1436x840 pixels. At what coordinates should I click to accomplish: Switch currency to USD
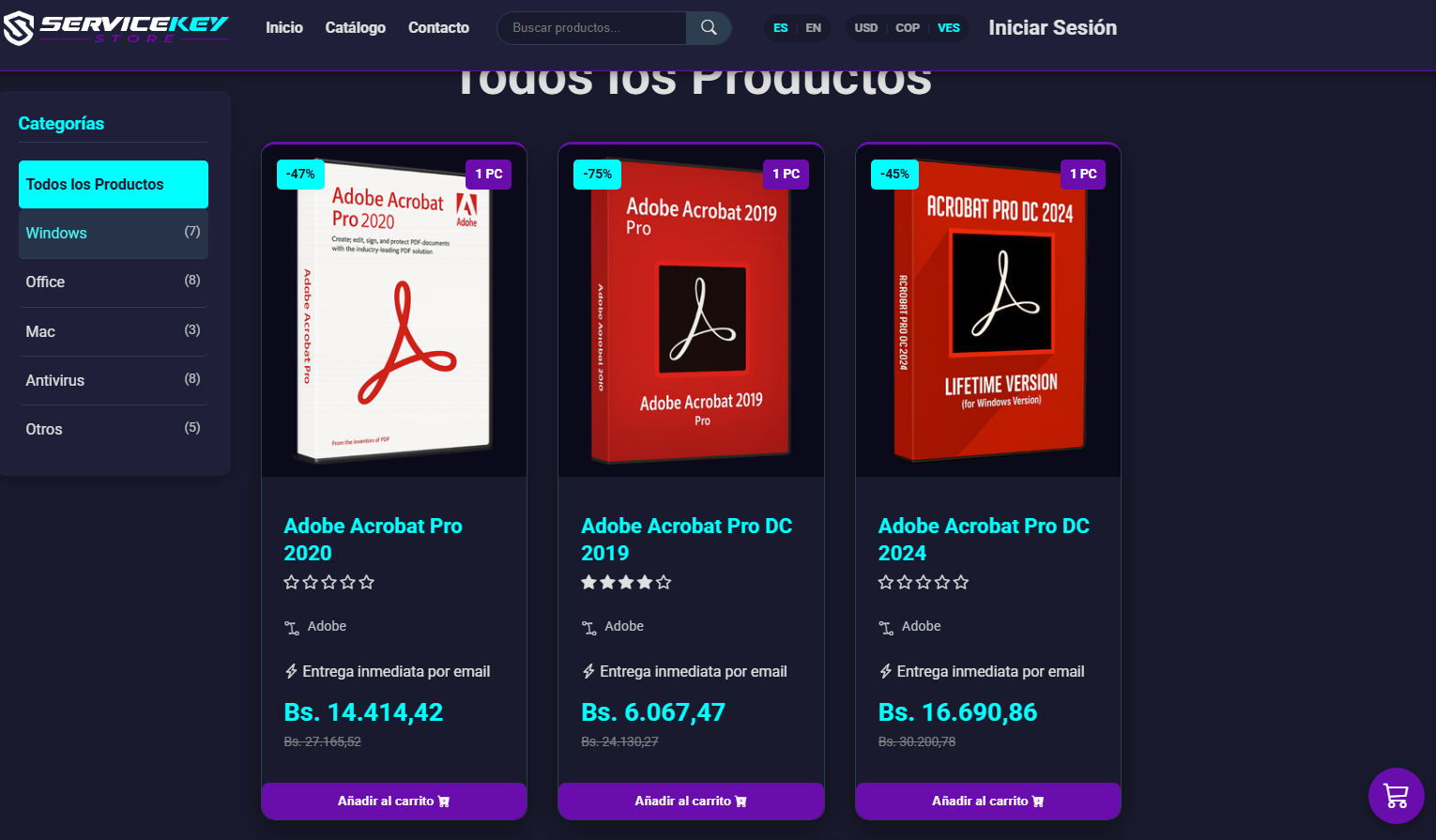click(866, 28)
